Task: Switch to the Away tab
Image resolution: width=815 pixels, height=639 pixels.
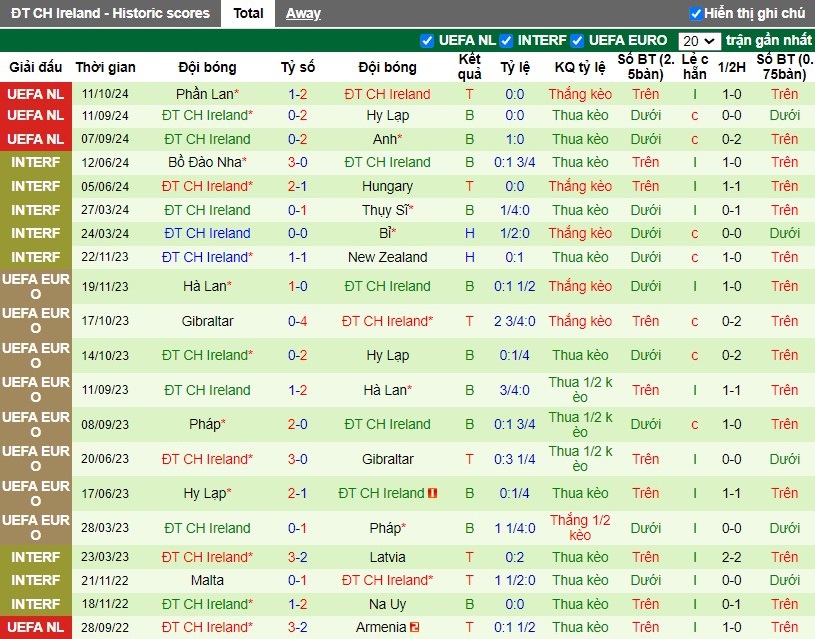Action: coord(303,14)
